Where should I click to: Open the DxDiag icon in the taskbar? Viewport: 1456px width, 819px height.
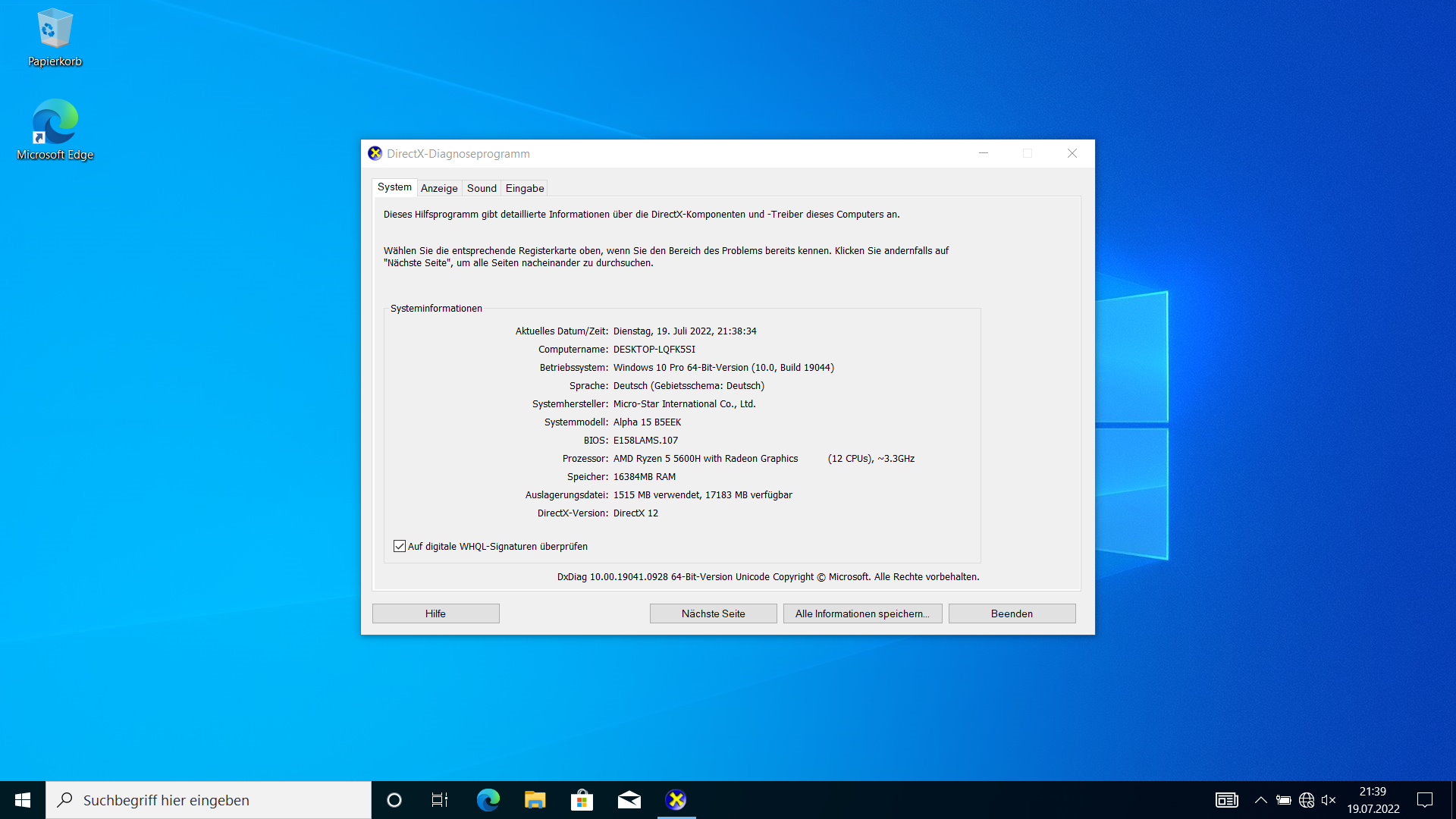(676, 799)
